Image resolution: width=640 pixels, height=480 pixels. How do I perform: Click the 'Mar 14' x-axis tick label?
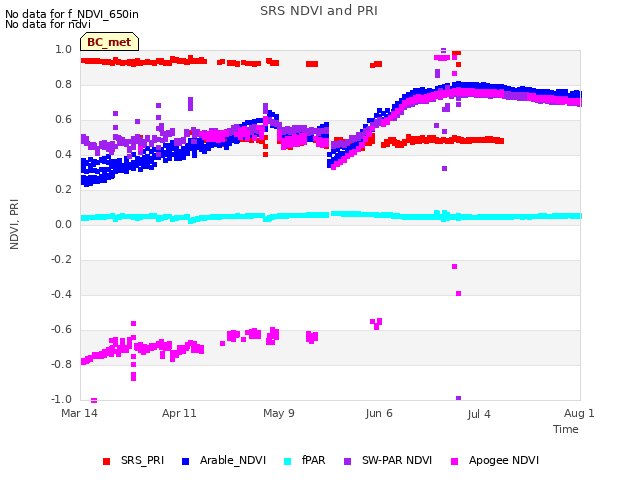pos(80,413)
